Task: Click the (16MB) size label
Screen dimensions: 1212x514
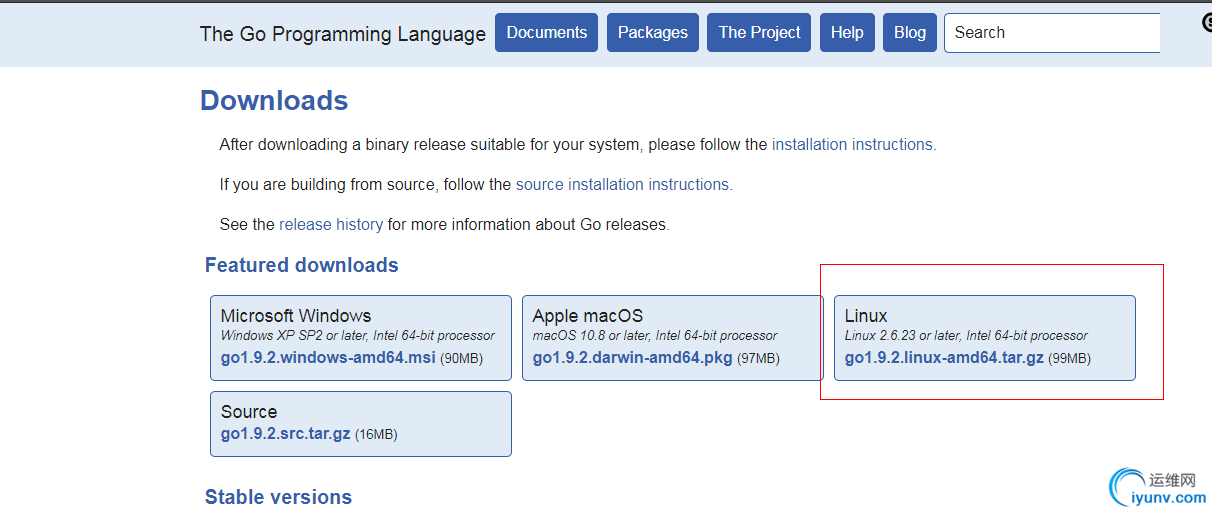Action: 376,435
